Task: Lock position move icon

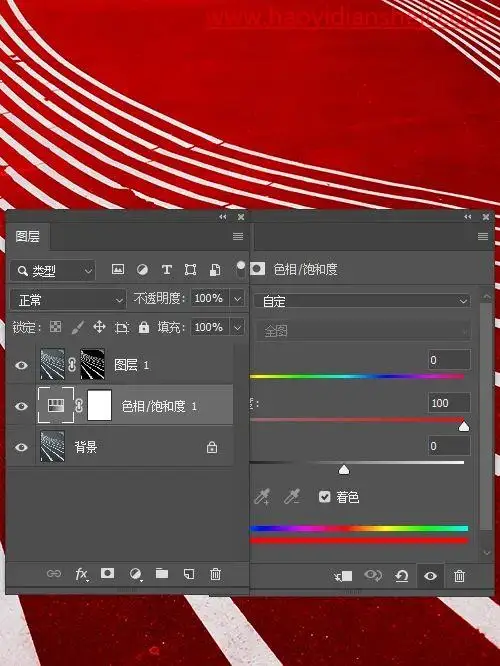Action: click(x=99, y=327)
